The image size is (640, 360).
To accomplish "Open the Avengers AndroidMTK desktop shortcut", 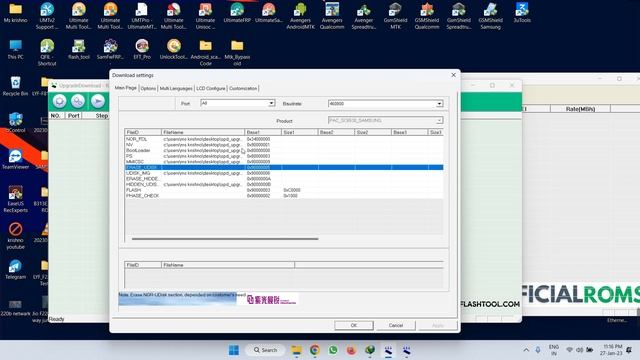I will [300, 16].
